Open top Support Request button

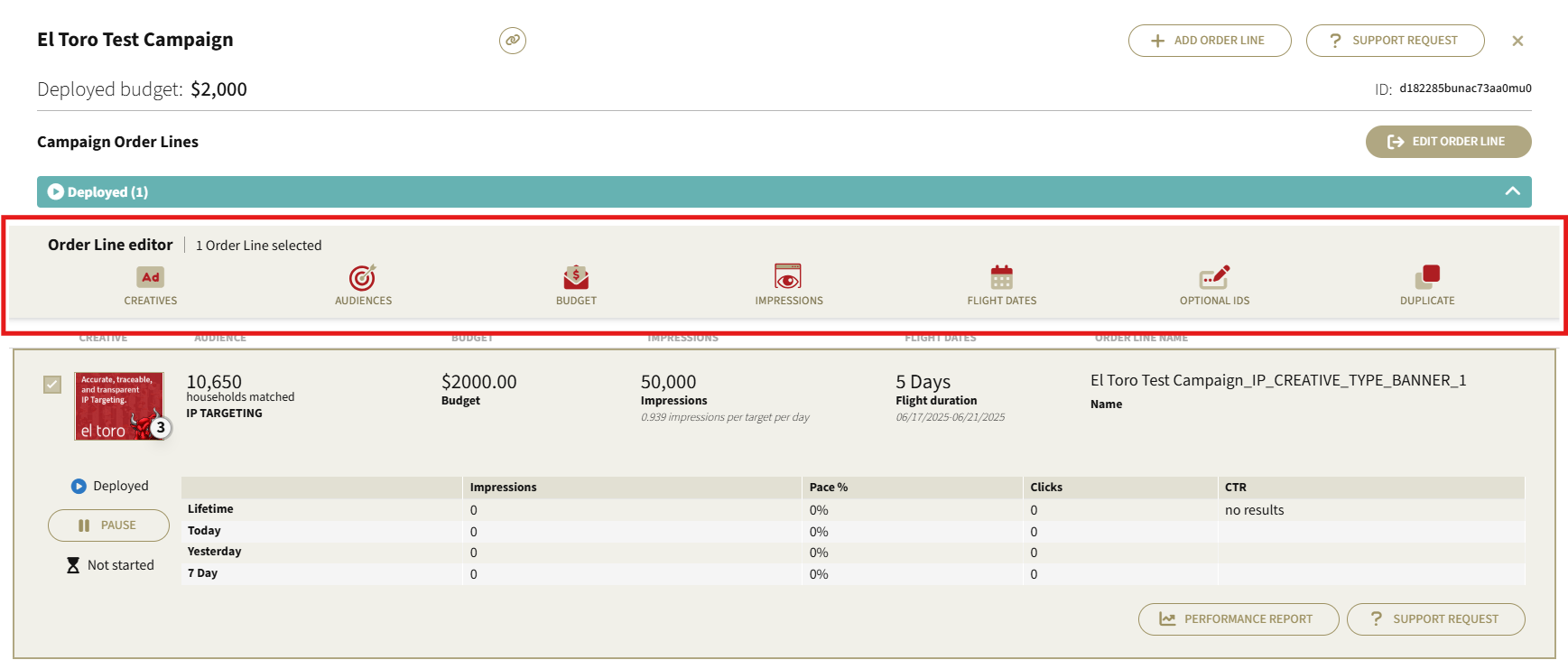pyautogui.click(x=1396, y=41)
